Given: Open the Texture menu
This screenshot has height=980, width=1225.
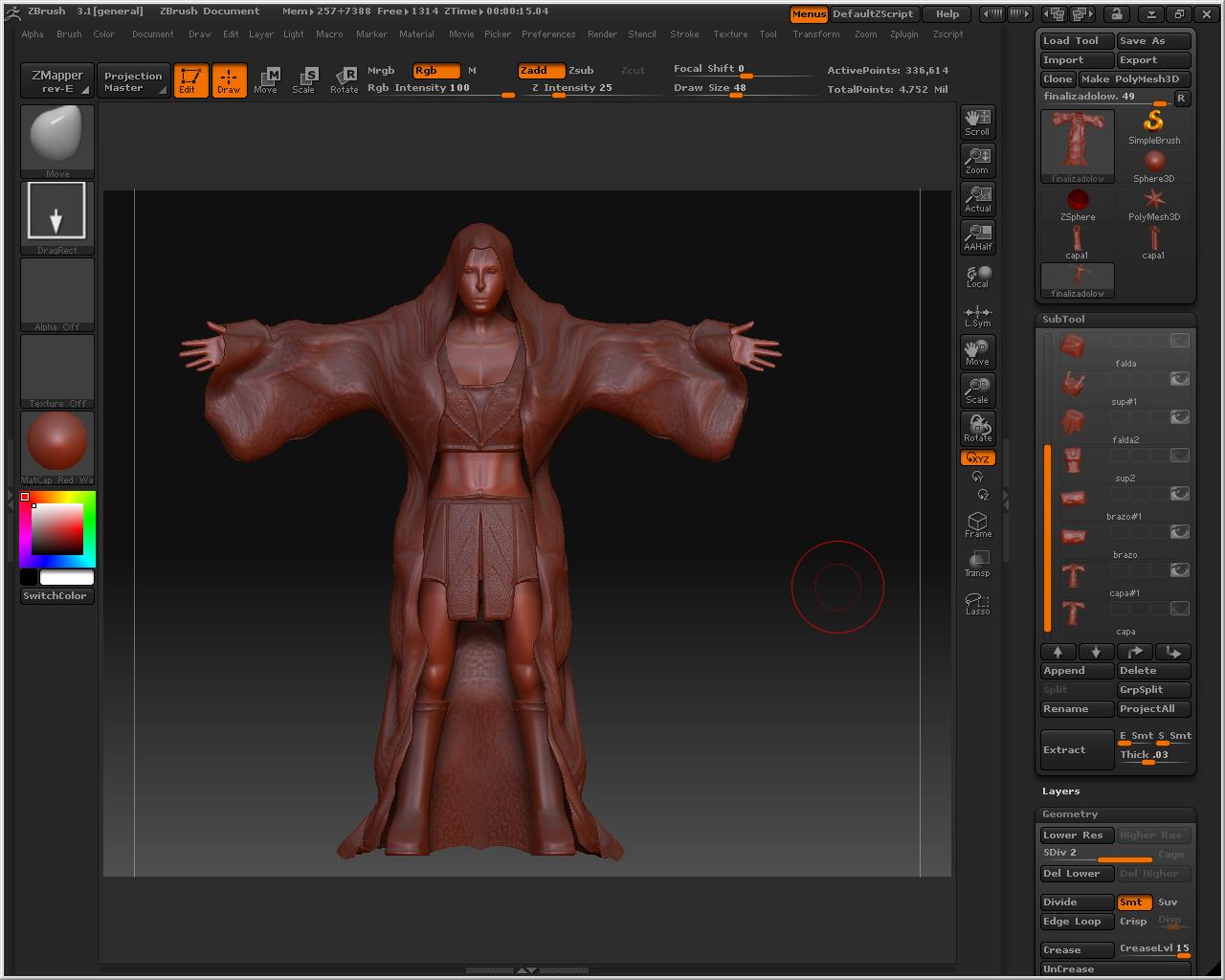Looking at the screenshot, I should coord(730,34).
